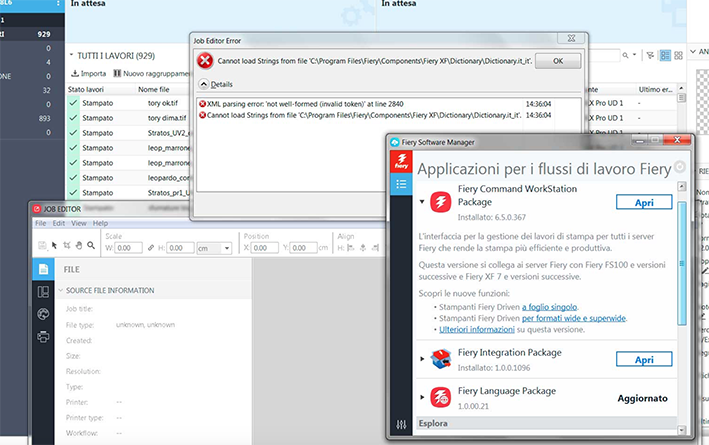Click the Fiery Language Package icon
The width and height of the screenshot is (709, 445).
click(440, 398)
